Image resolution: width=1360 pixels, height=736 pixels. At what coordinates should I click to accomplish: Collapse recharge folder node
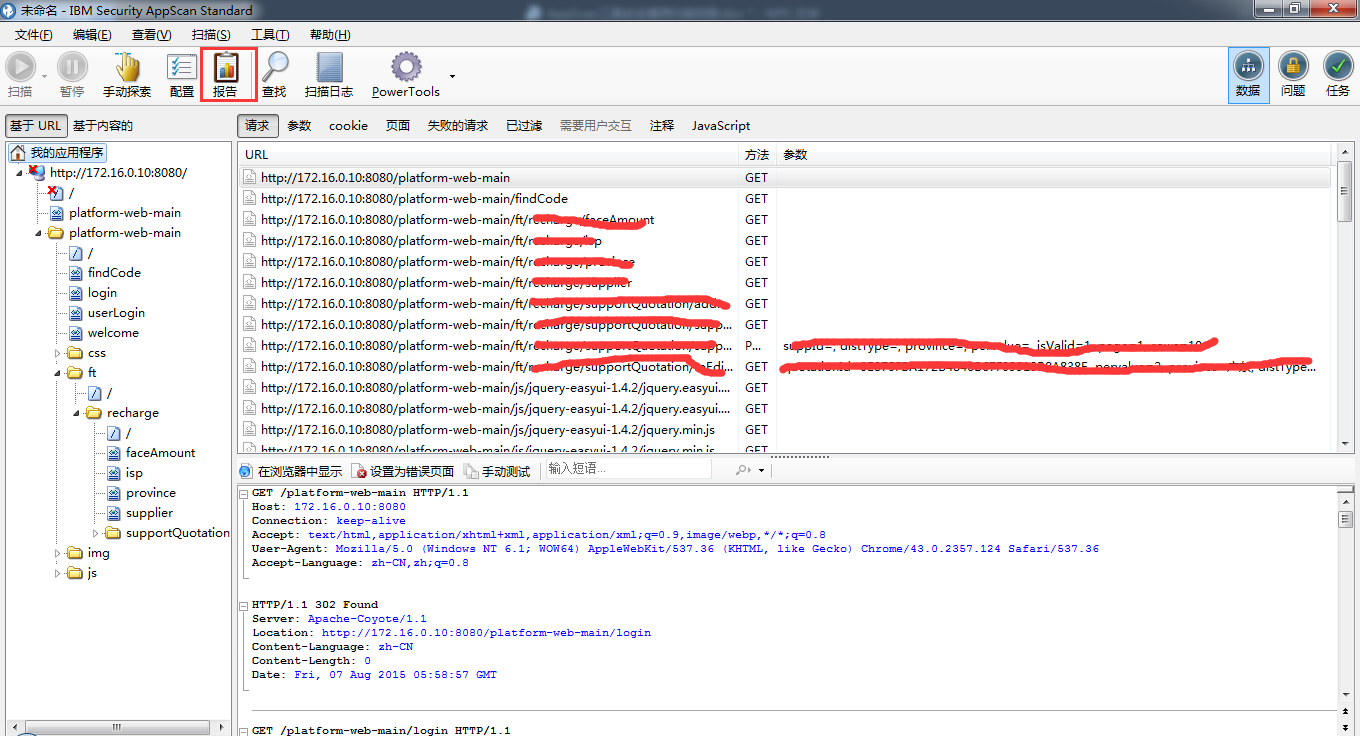point(76,413)
